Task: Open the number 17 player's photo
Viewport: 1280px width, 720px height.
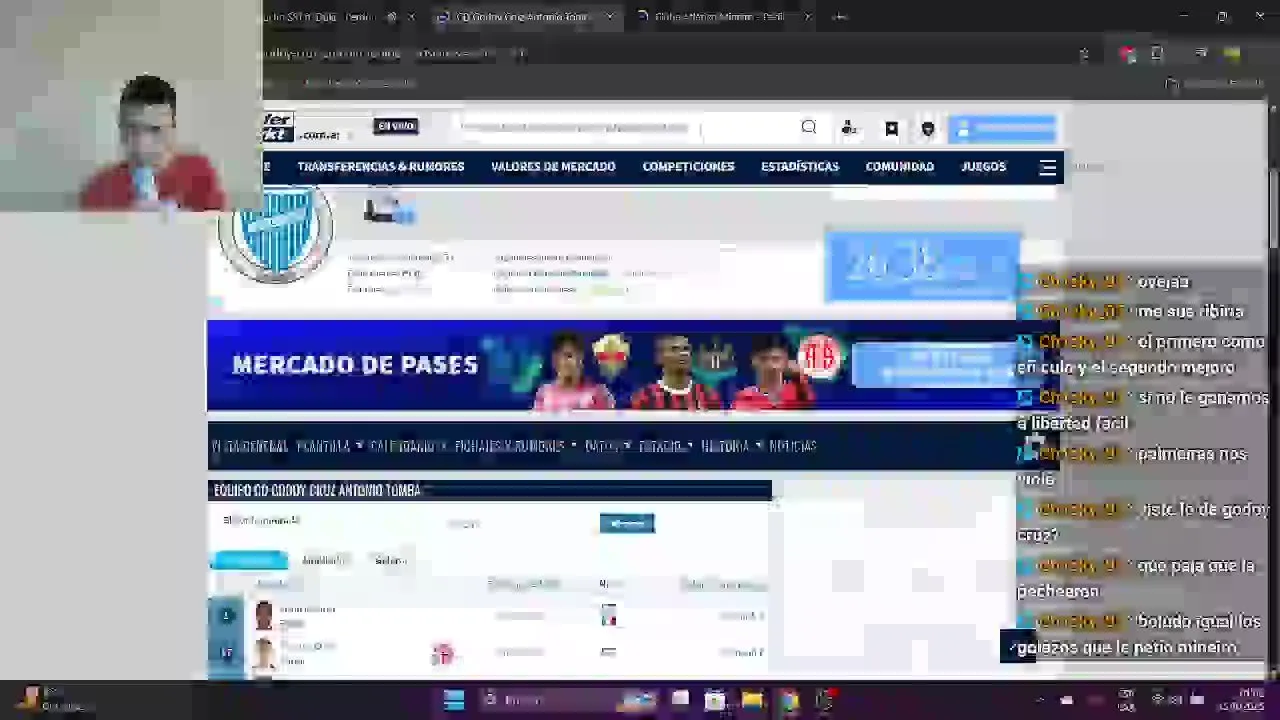Action: 264,654
